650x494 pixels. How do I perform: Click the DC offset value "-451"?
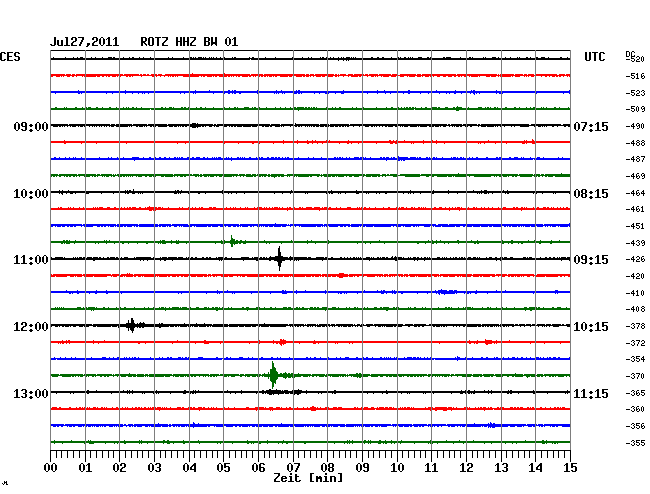pos(635,226)
